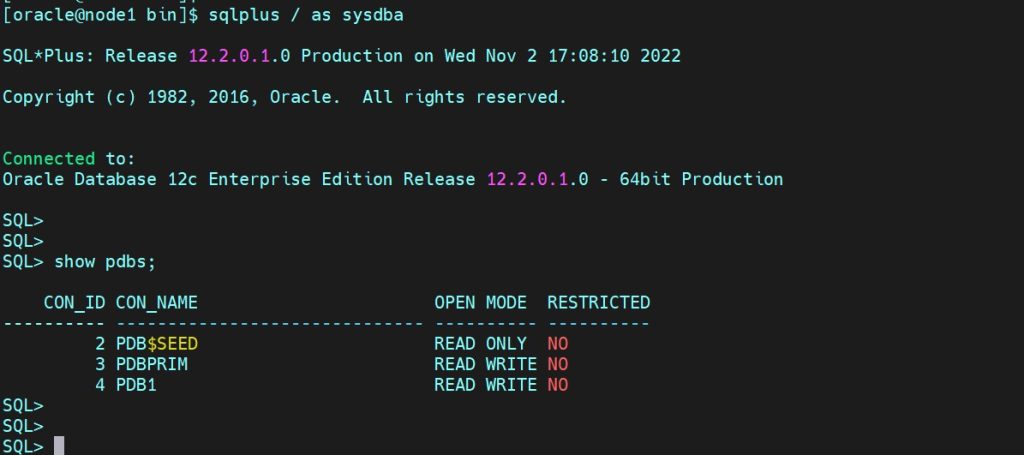This screenshot has width=1024, height=455.
Task: Select the PDBPRIM container name
Action: point(152,364)
